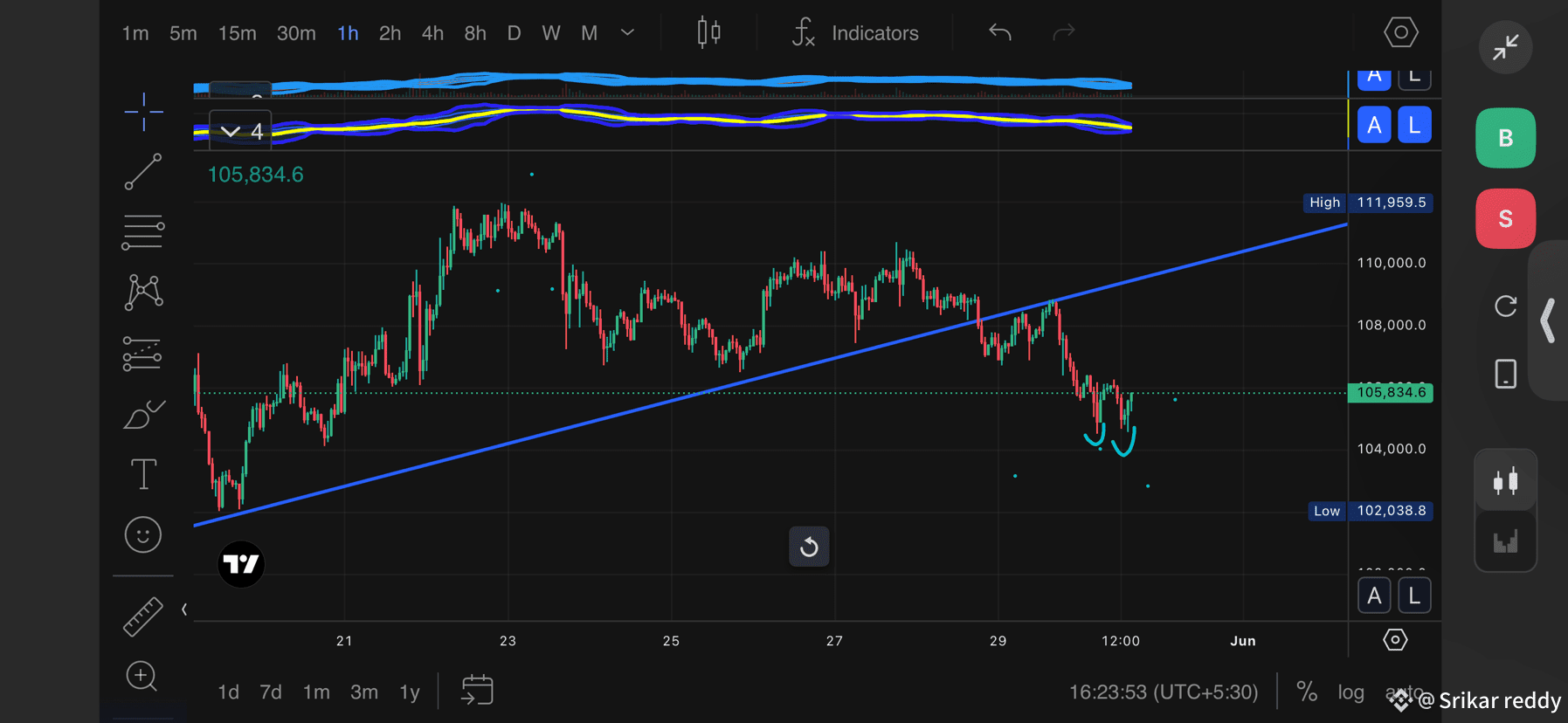
Task: Select the 15m timeframe
Action: coord(238,33)
